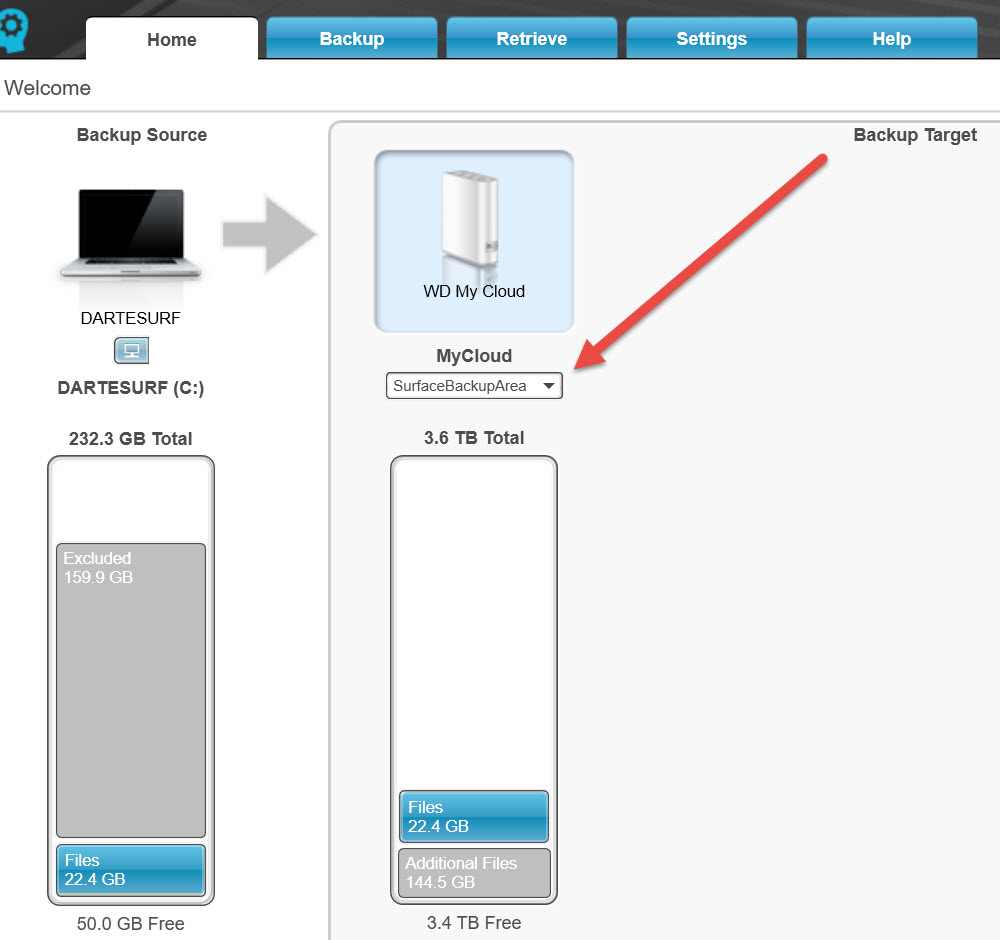Click the small computer drive icon
The image size is (1000, 940).
coord(131,350)
